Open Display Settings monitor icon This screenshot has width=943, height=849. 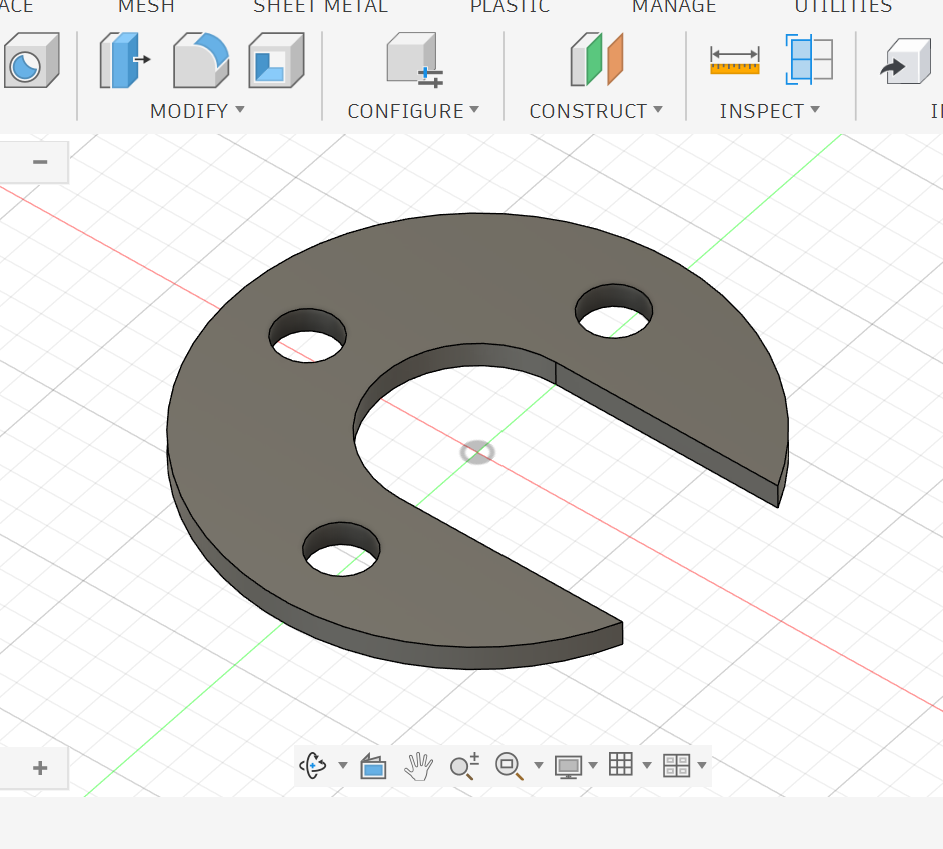(x=568, y=766)
